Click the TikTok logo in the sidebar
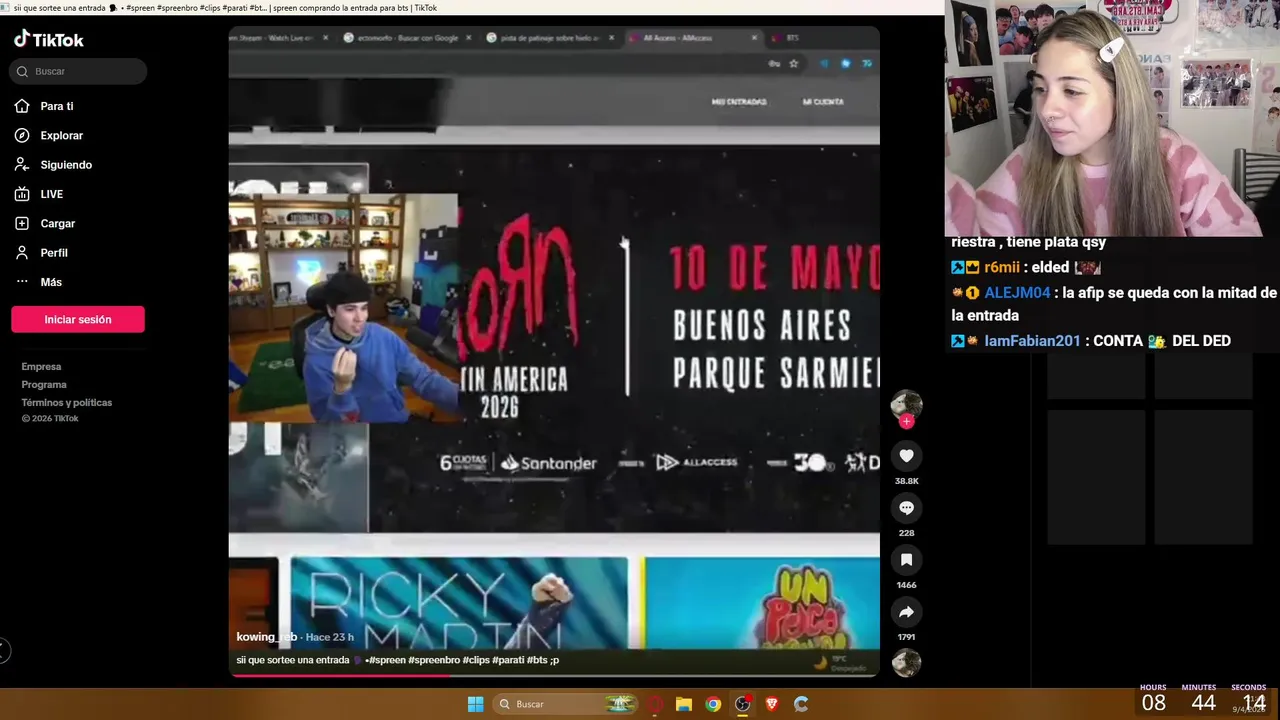The height and width of the screenshot is (720, 1280). coord(48,39)
